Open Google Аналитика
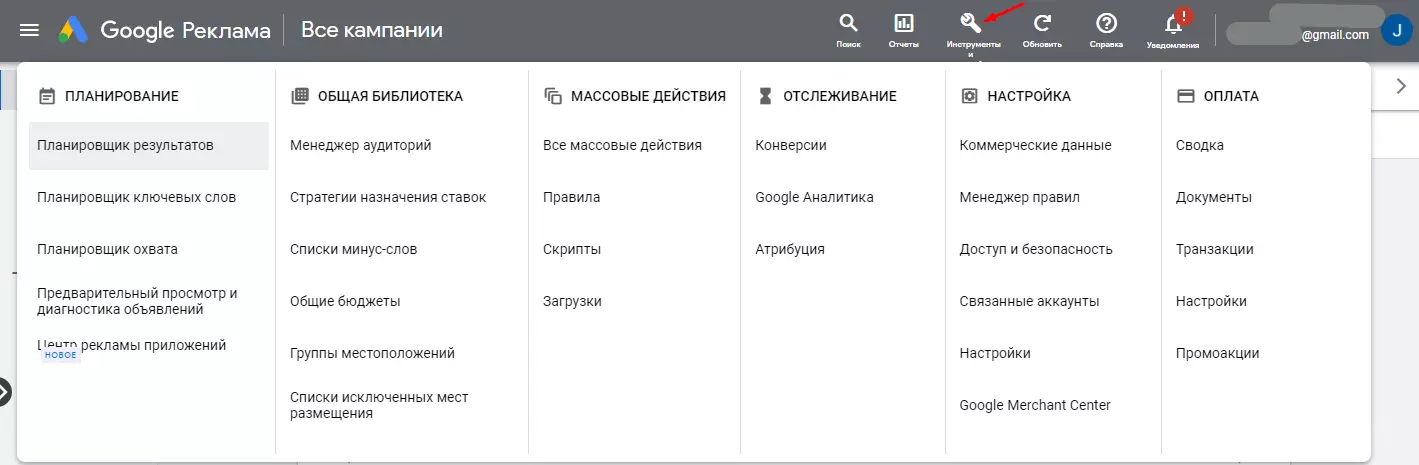1419x465 pixels. point(814,197)
